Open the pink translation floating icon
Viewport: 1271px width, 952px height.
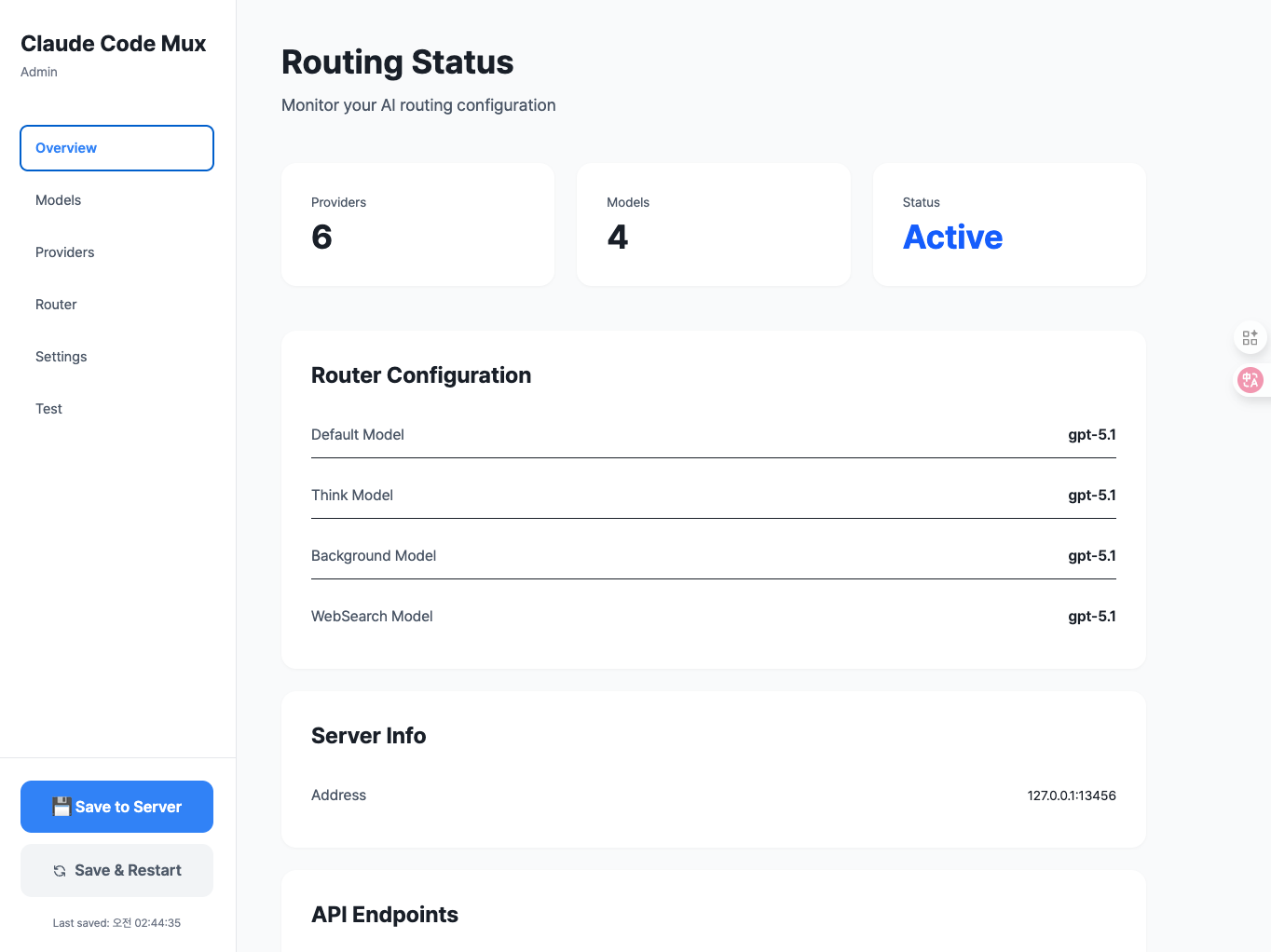[1250, 380]
